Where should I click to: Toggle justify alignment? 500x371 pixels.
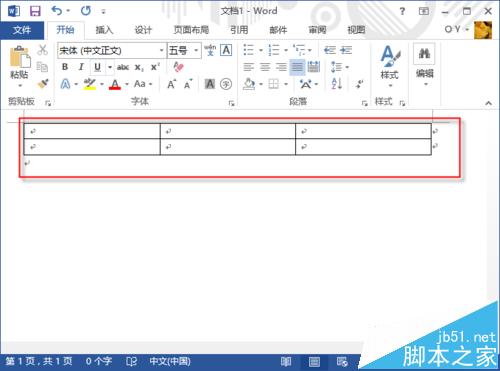coord(297,67)
